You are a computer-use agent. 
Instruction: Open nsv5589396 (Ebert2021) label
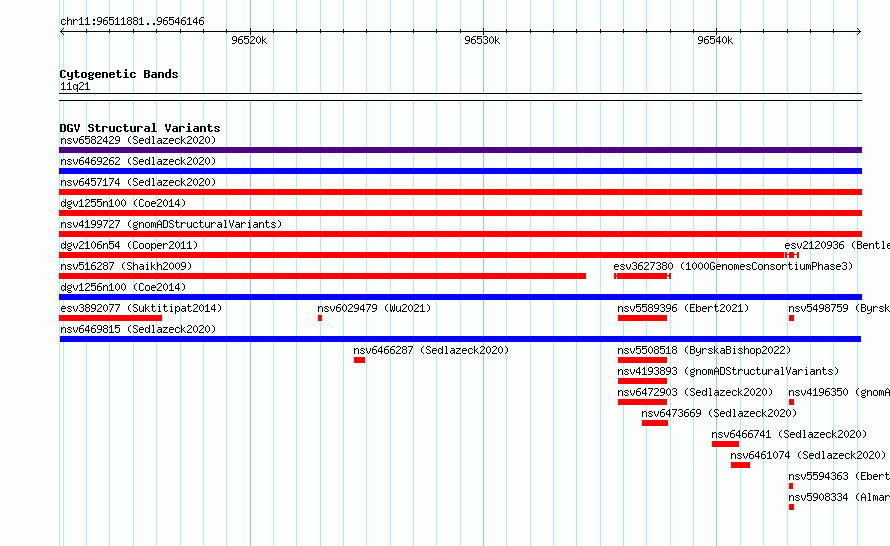(x=683, y=308)
